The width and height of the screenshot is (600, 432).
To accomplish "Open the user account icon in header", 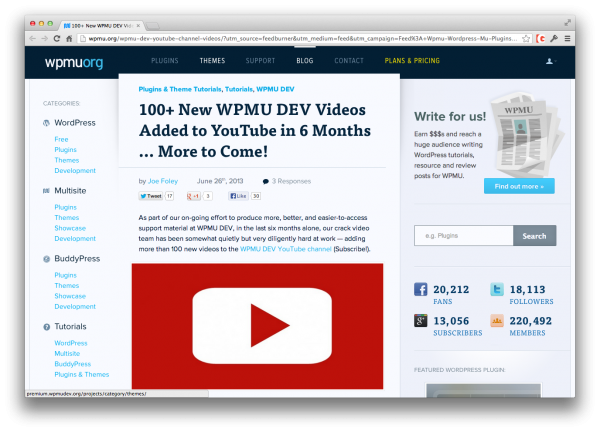I will [550, 61].
